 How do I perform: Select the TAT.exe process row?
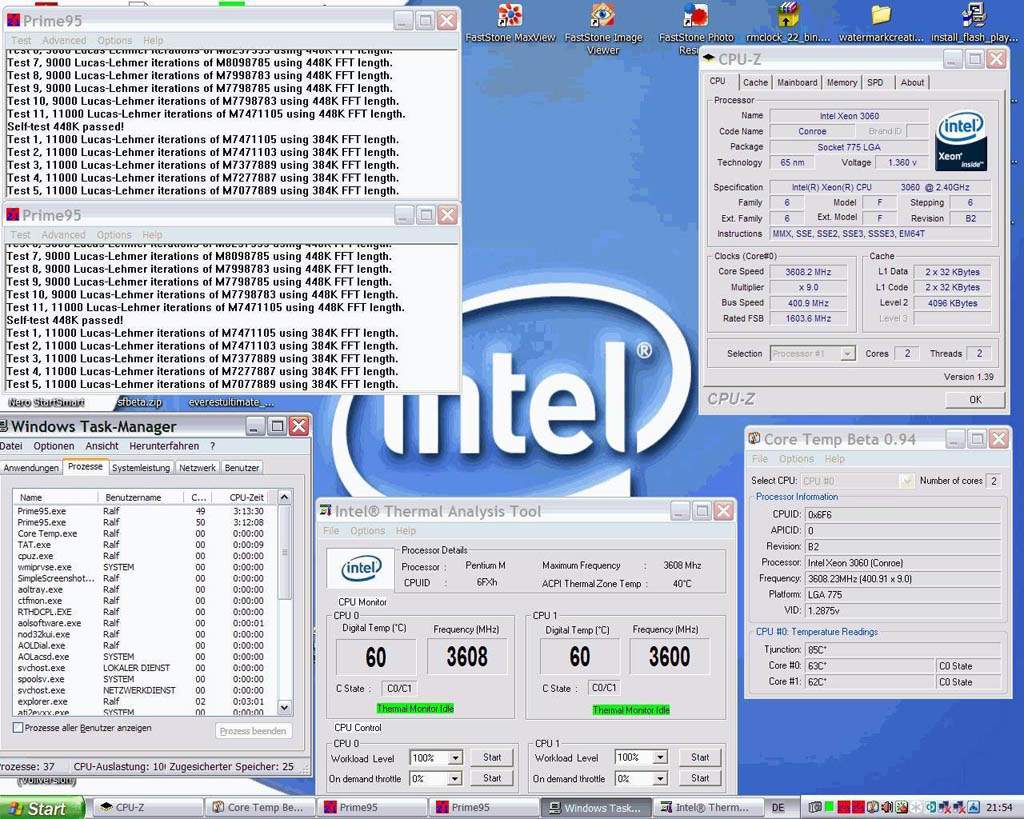click(145, 545)
